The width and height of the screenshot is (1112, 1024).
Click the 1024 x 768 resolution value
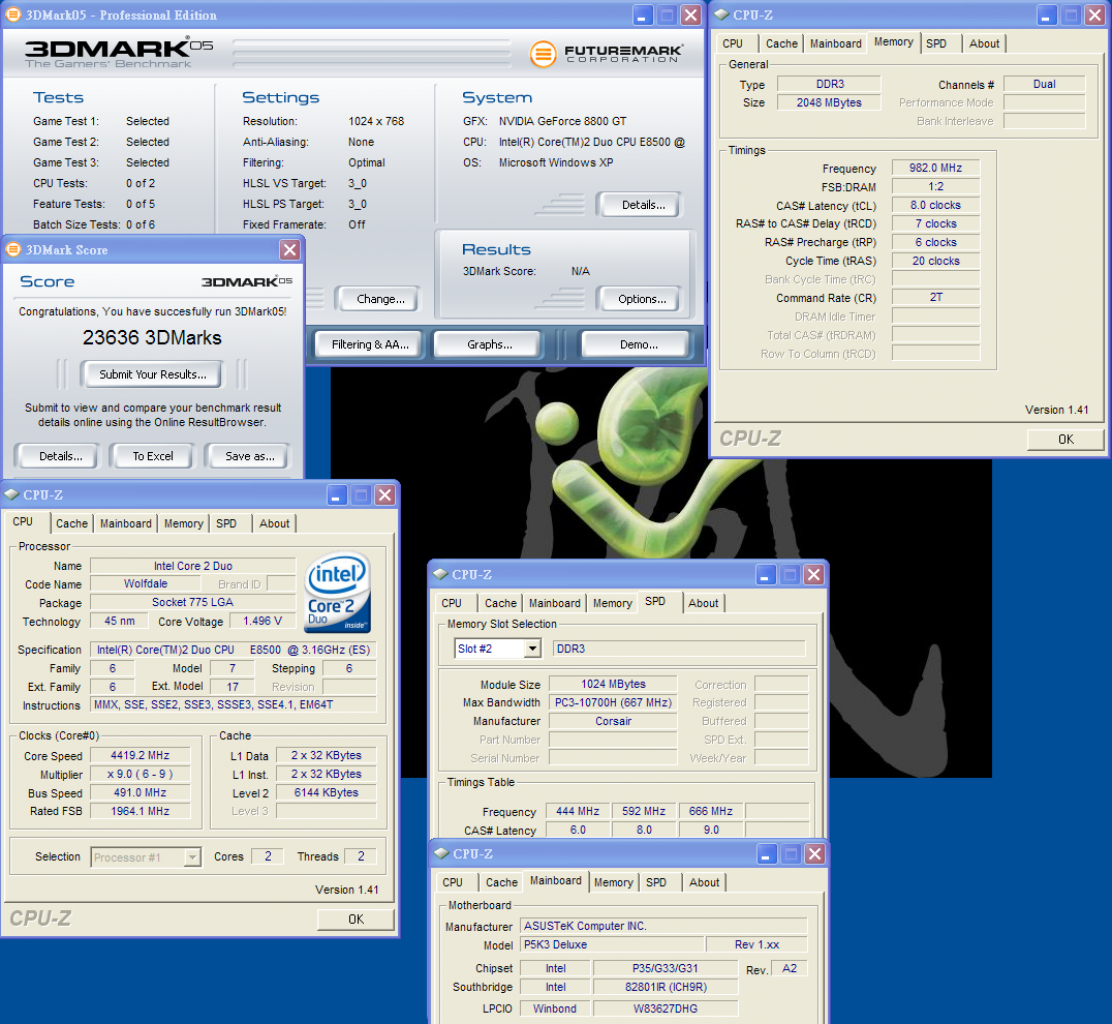pyautogui.click(x=376, y=121)
